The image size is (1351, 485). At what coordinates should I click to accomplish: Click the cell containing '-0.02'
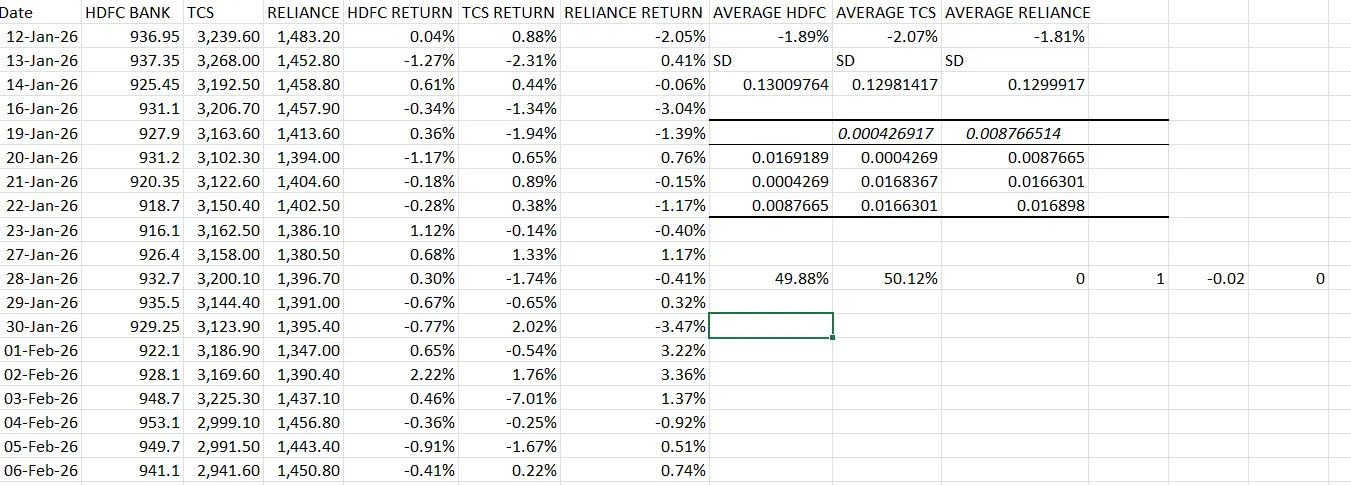pos(1210,278)
